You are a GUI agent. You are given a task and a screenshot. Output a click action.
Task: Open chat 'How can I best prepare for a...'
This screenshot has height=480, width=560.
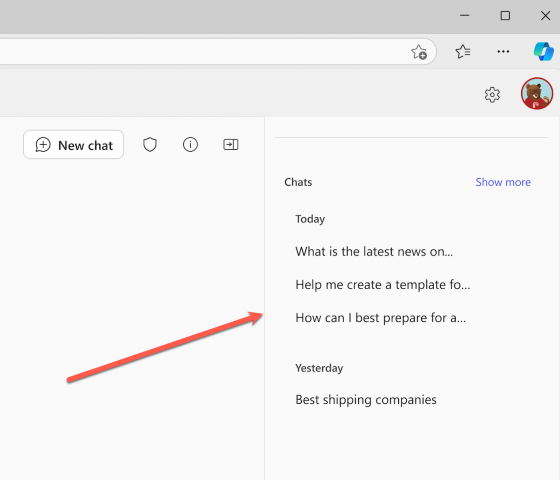[380, 318]
